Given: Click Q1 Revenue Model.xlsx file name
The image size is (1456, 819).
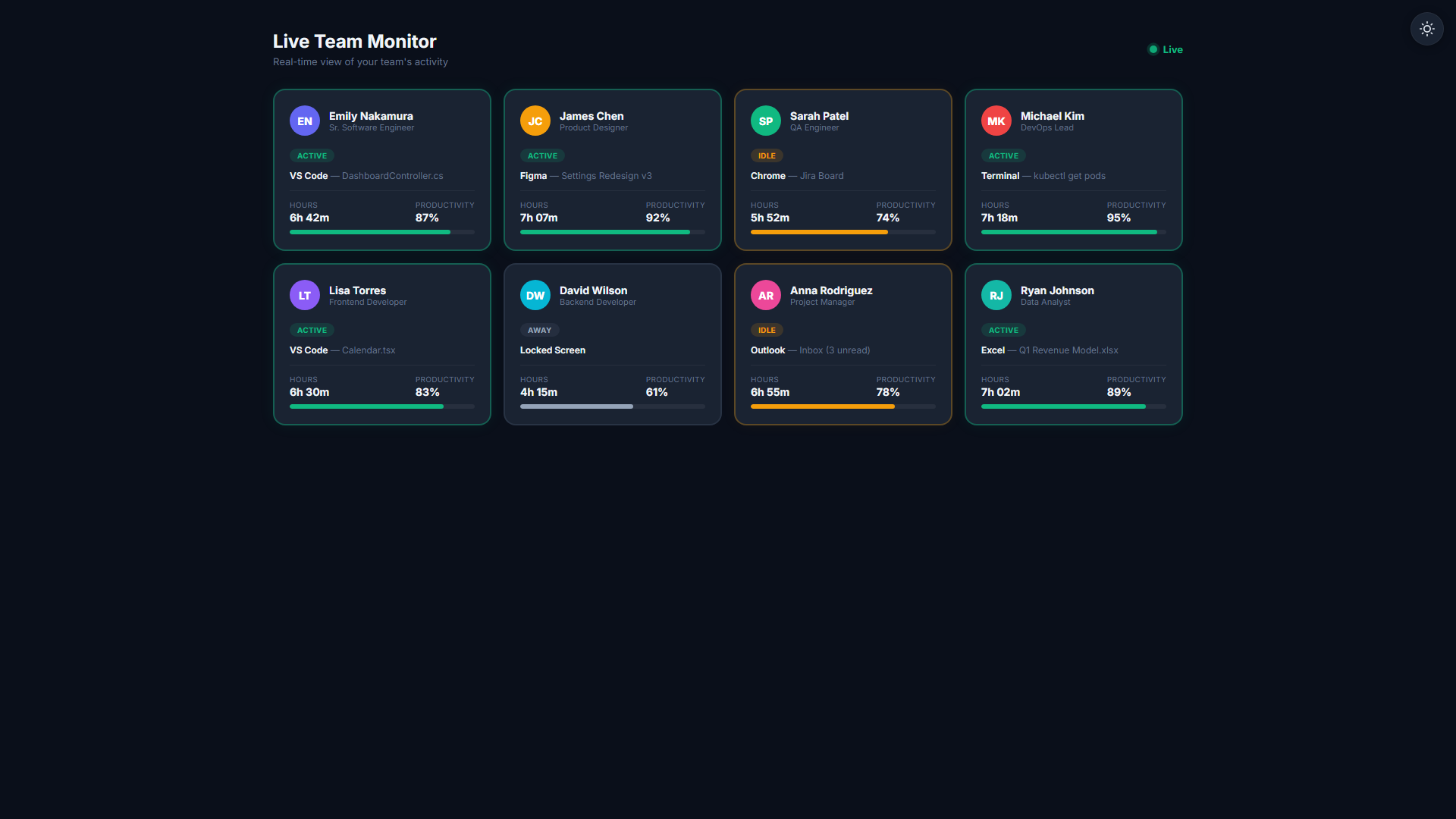Looking at the screenshot, I should click(x=1068, y=350).
